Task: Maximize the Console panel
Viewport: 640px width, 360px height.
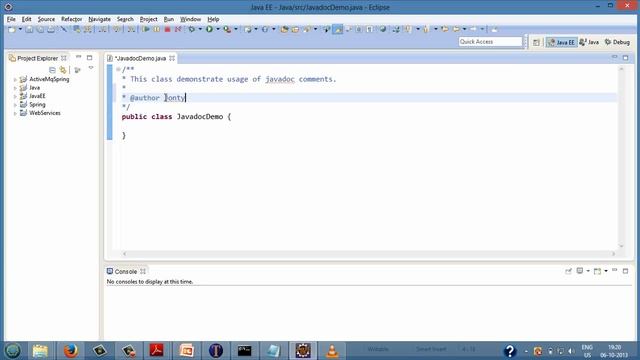Action: tap(625, 271)
